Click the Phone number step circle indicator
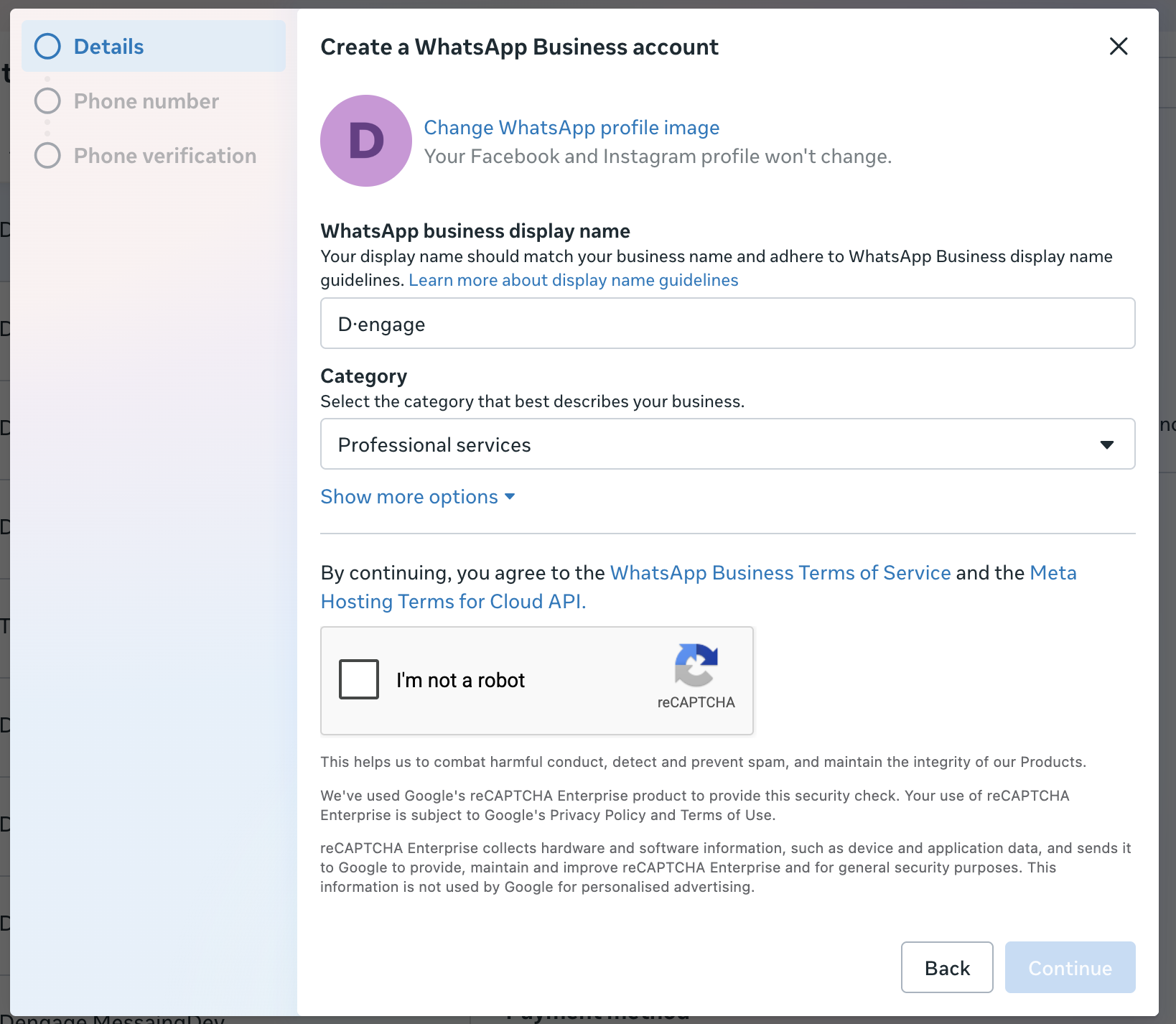1176x1024 pixels. tap(47, 101)
